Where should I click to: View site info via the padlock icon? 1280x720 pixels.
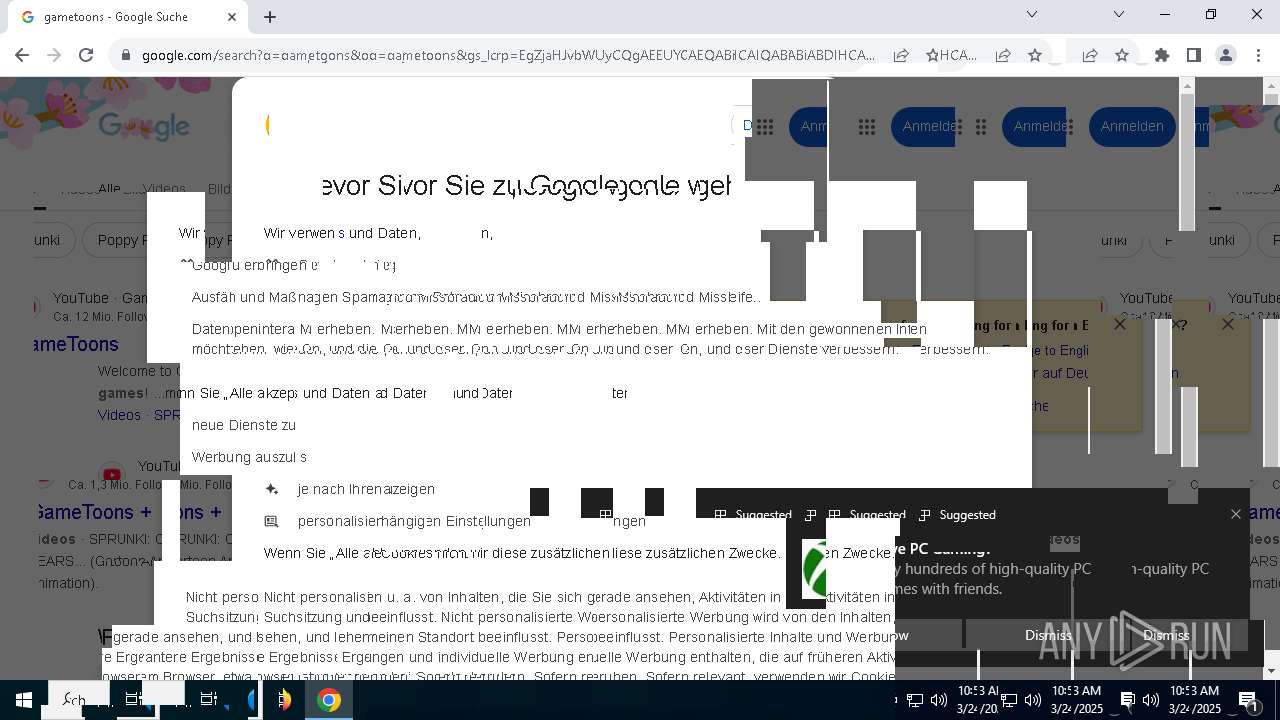126,56
